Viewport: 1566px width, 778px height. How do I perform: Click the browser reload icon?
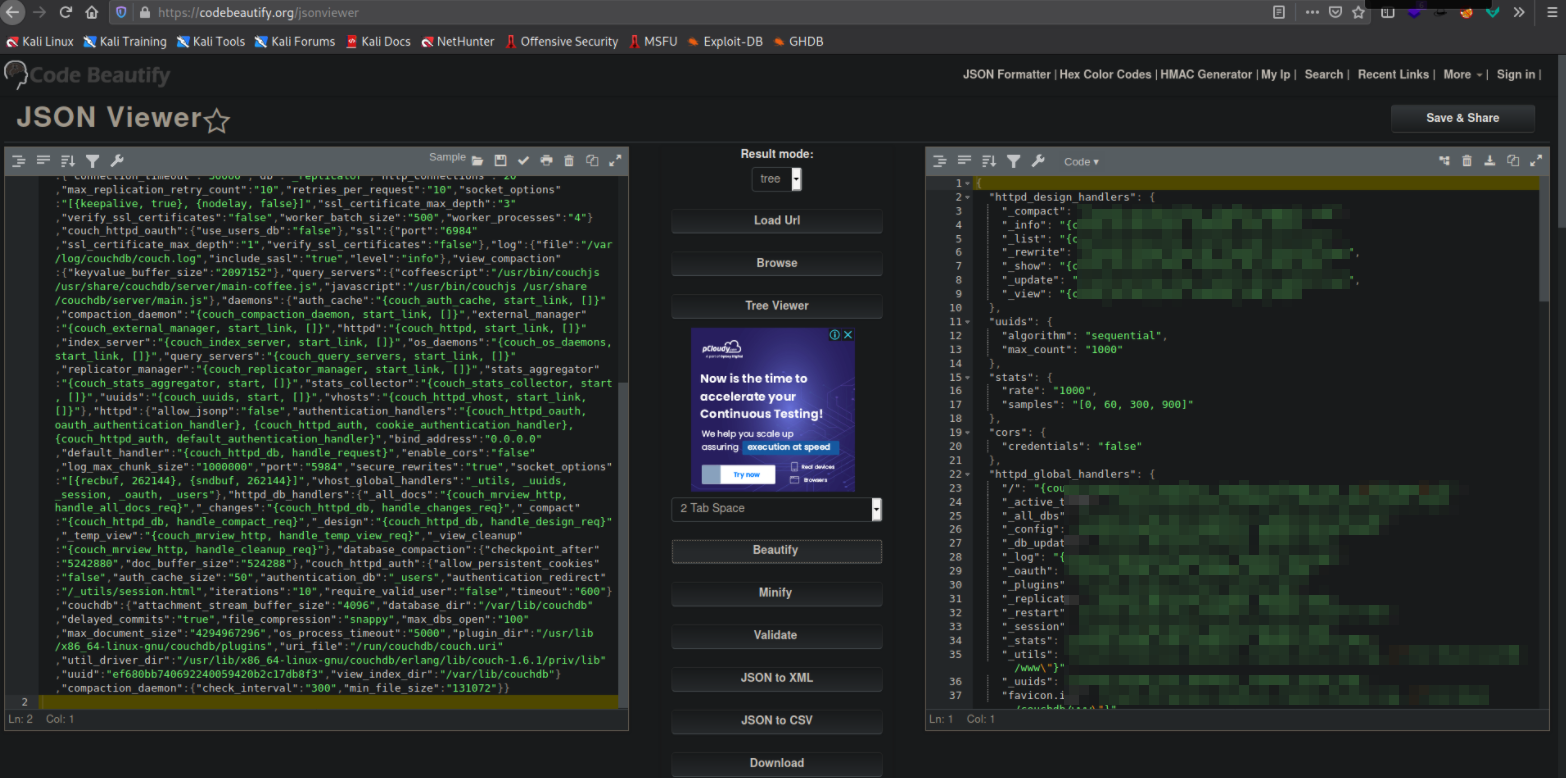click(66, 13)
